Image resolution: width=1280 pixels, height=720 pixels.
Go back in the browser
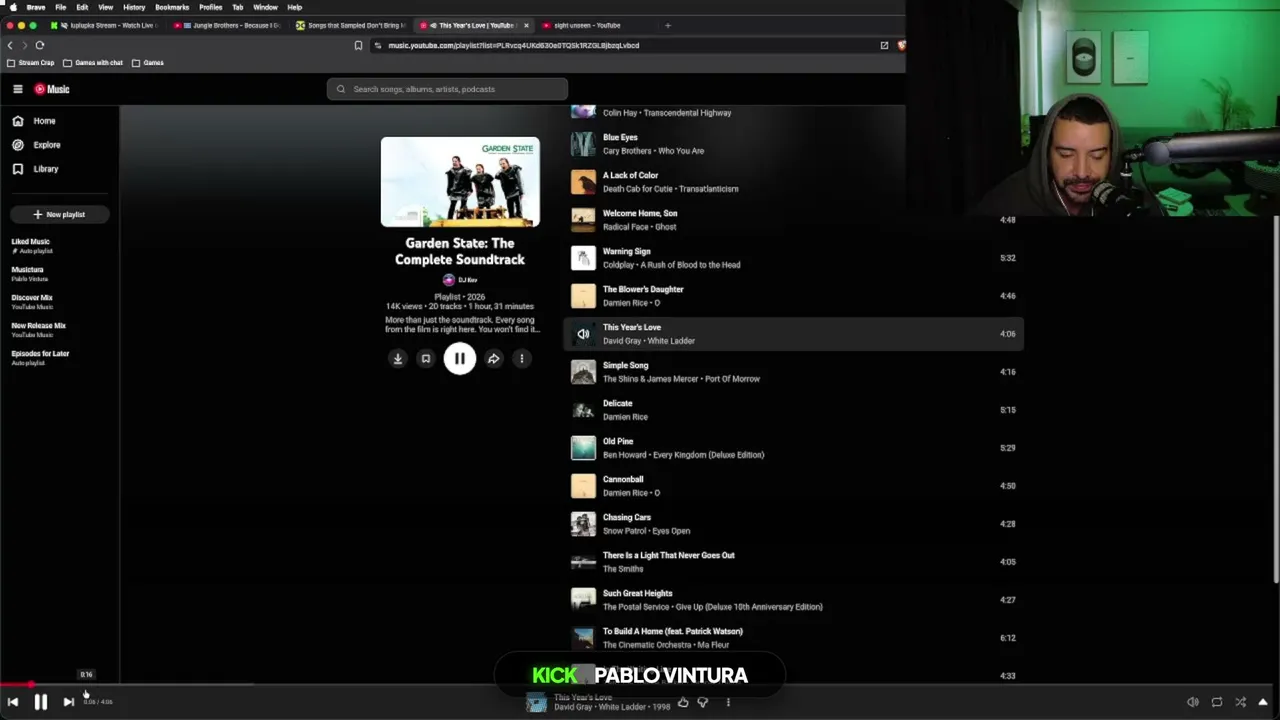[x=10, y=45]
